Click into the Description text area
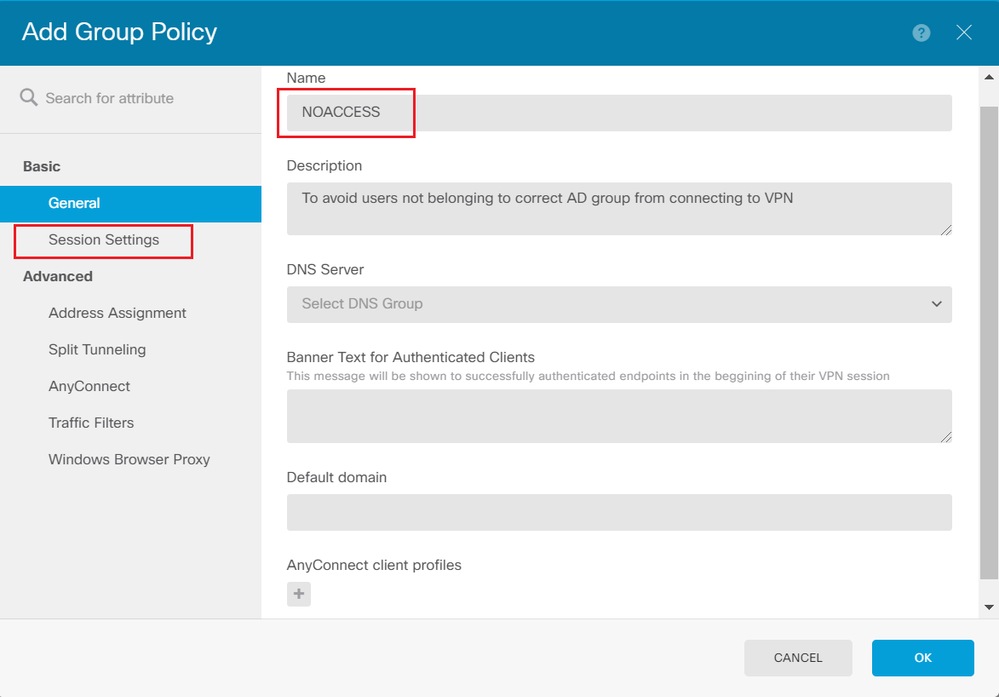The width and height of the screenshot is (999, 697). pos(618,208)
